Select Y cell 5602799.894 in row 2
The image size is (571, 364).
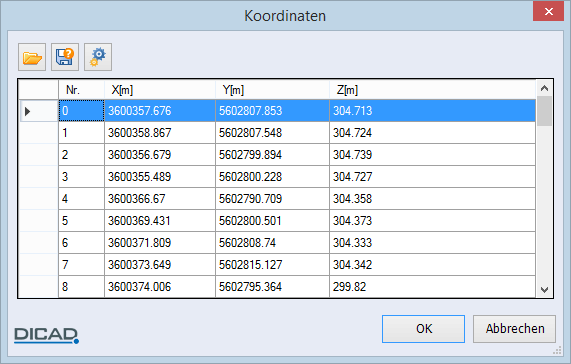click(x=272, y=155)
